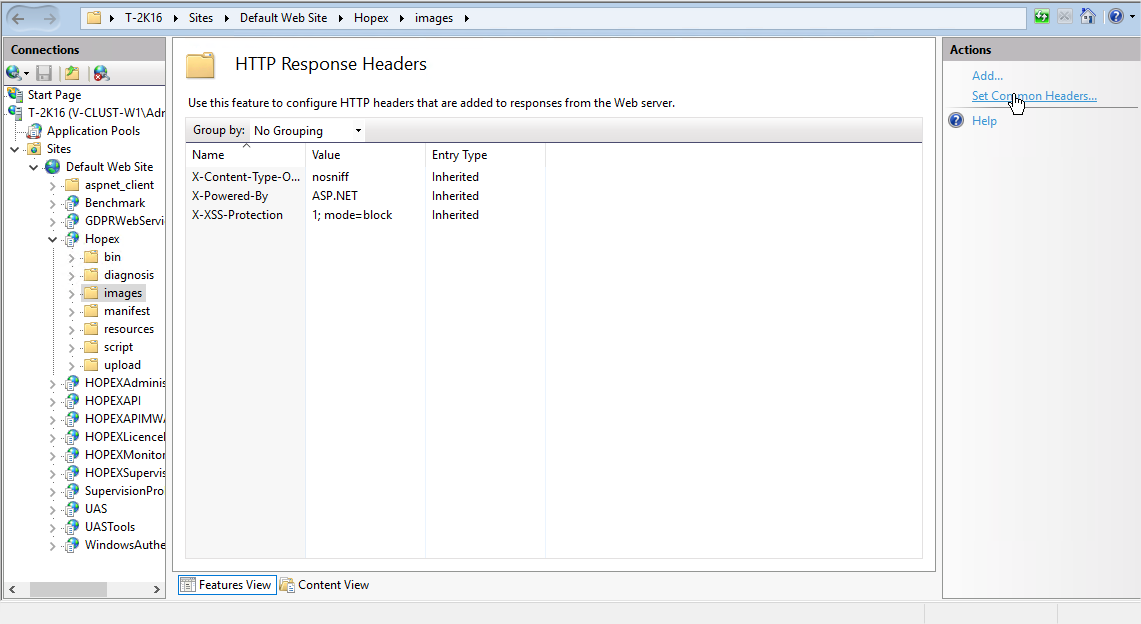Click the Home icon in the address bar
Viewport: 1141px width, 624px height.
1088,17
